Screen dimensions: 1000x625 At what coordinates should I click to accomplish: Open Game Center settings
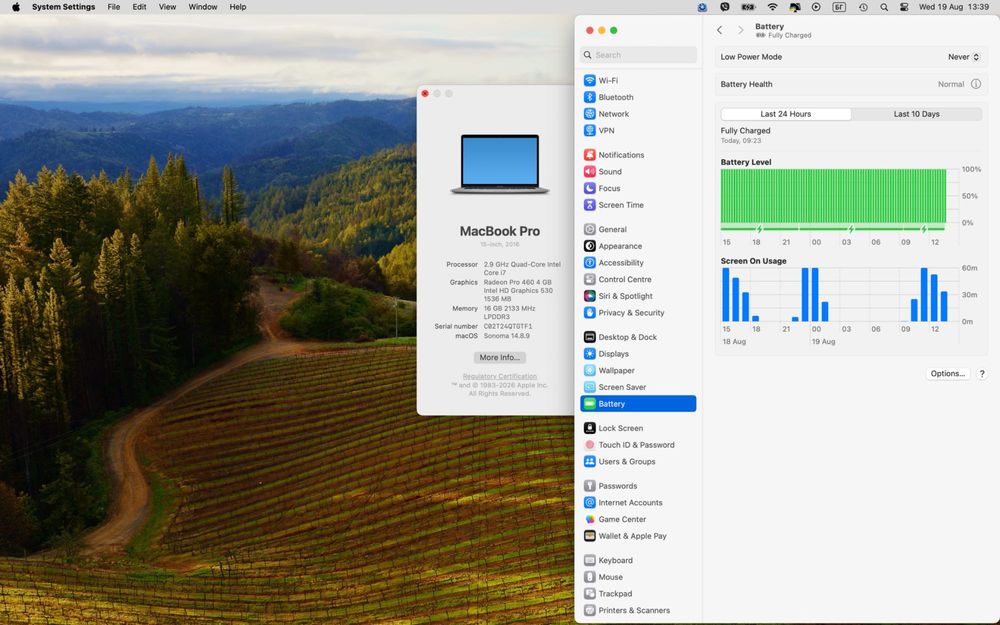click(x=638, y=519)
